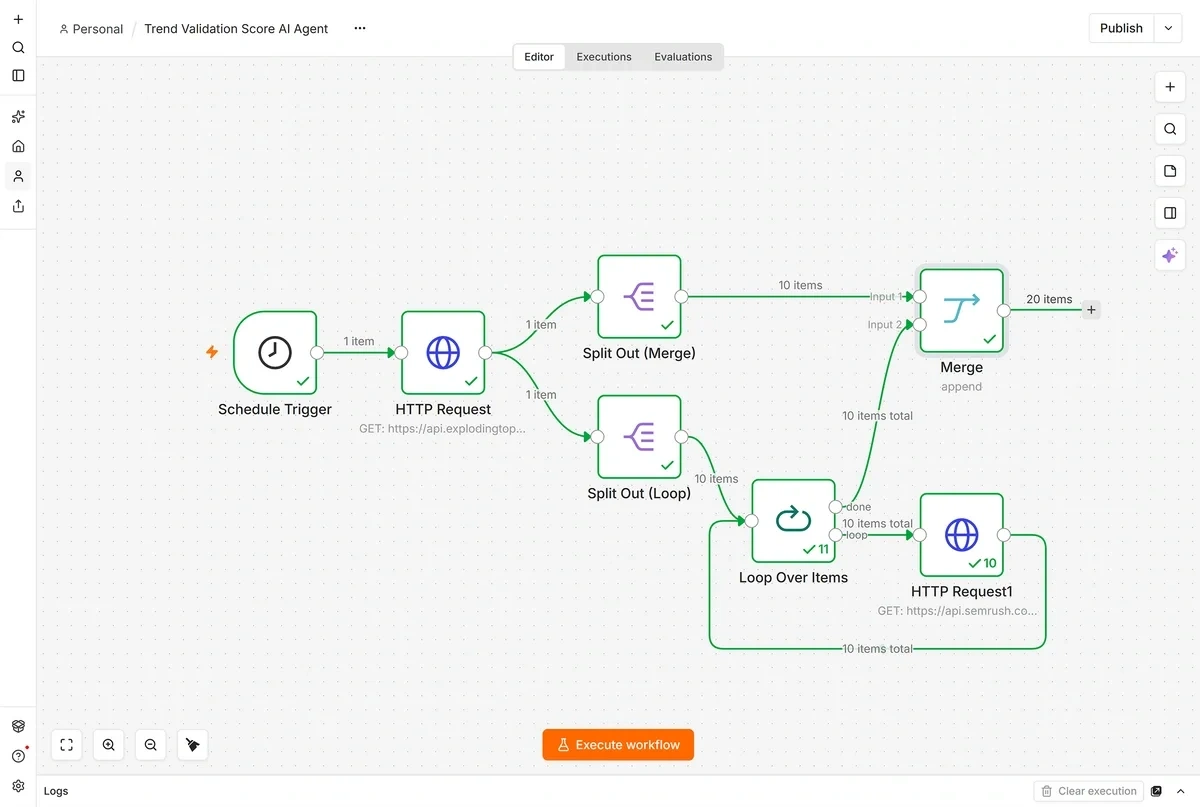Click the '20 items' output label

(1049, 299)
